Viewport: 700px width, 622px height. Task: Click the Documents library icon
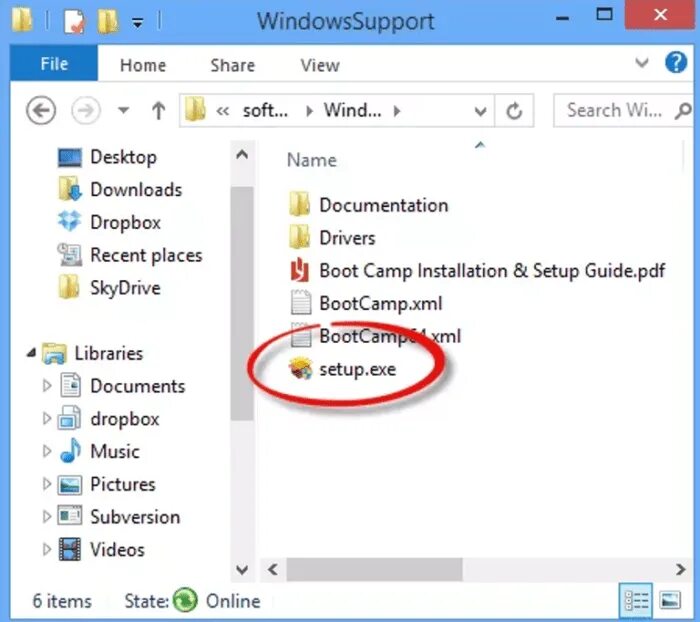(70, 385)
